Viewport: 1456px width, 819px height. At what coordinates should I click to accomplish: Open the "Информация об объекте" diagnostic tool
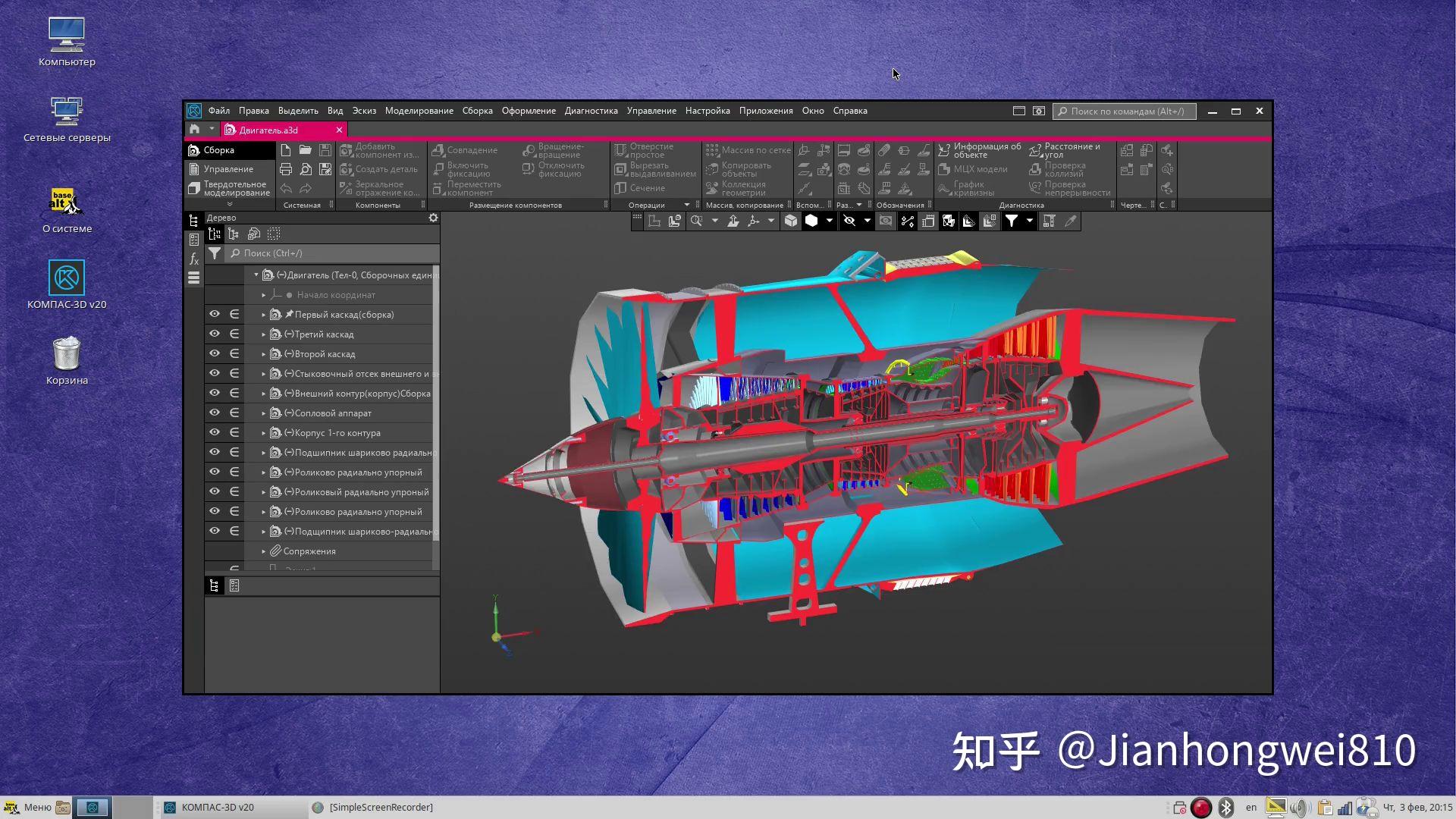pyautogui.click(x=984, y=149)
